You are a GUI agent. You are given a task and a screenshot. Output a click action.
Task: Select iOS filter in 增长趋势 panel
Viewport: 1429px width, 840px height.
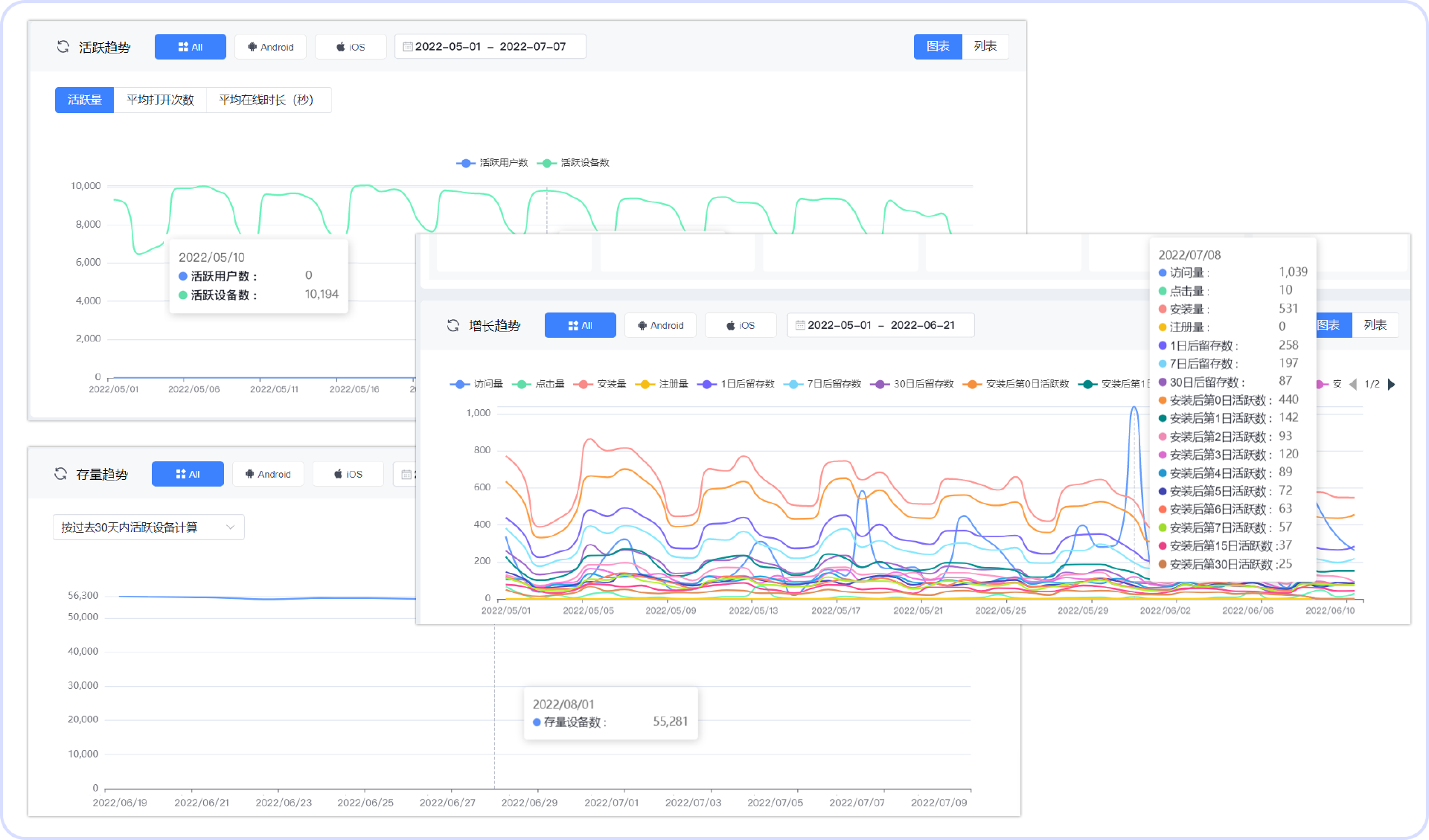741,325
